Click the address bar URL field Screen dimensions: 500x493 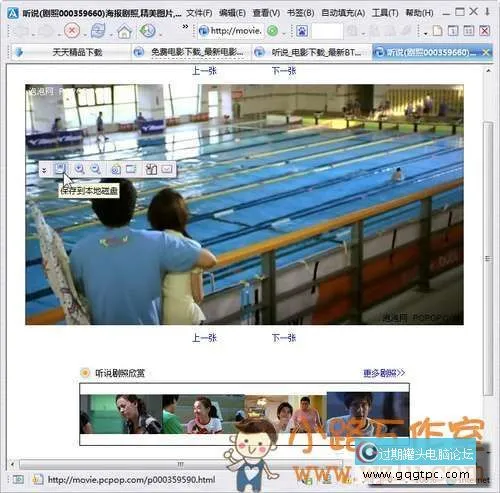[230, 31]
